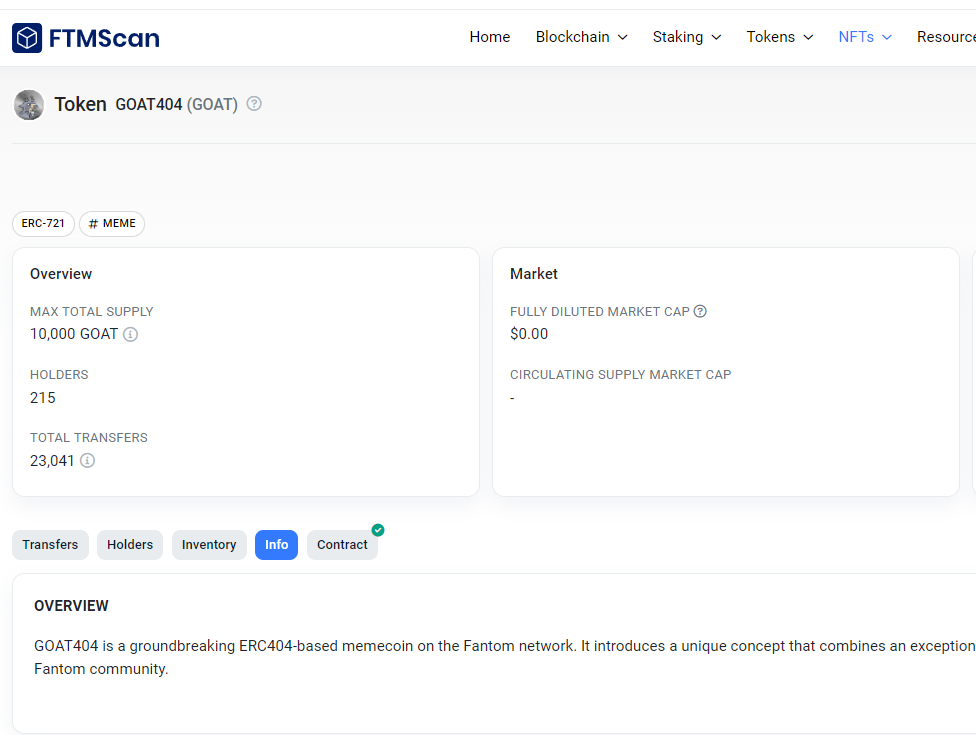
Task: Click the OVERVIEW heading in info panel
Action: click(71, 606)
